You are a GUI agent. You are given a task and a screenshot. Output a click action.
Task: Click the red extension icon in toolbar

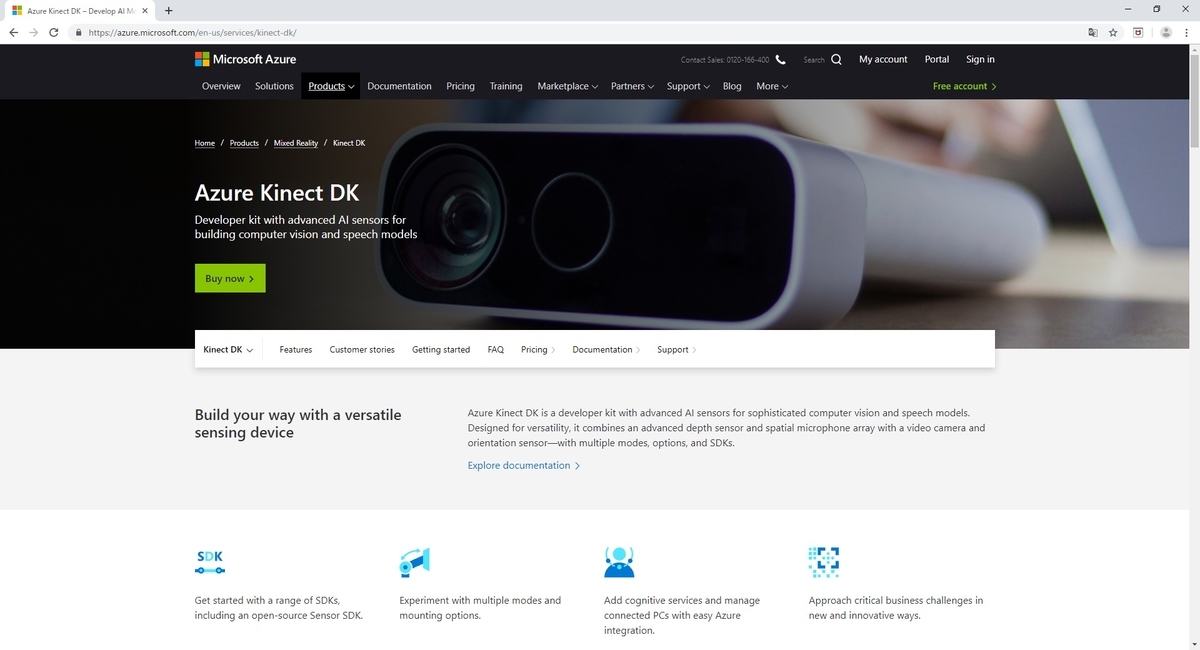pos(1138,32)
